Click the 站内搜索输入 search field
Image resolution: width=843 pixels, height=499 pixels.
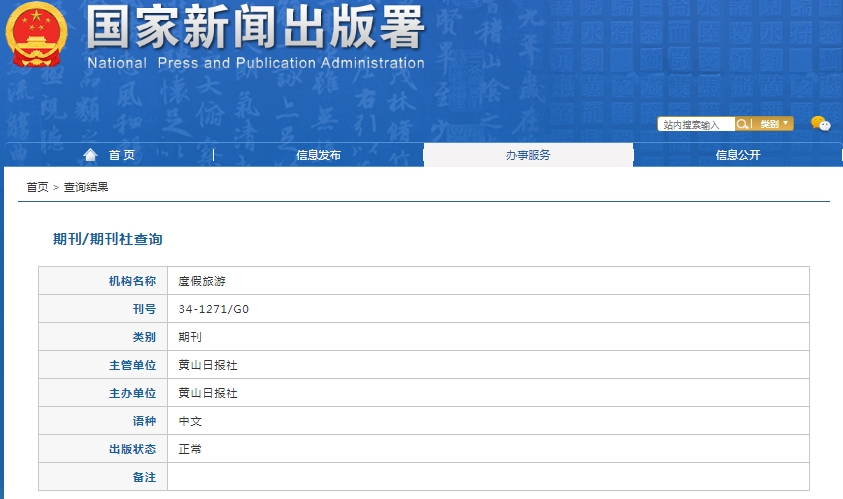click(696, 125)
